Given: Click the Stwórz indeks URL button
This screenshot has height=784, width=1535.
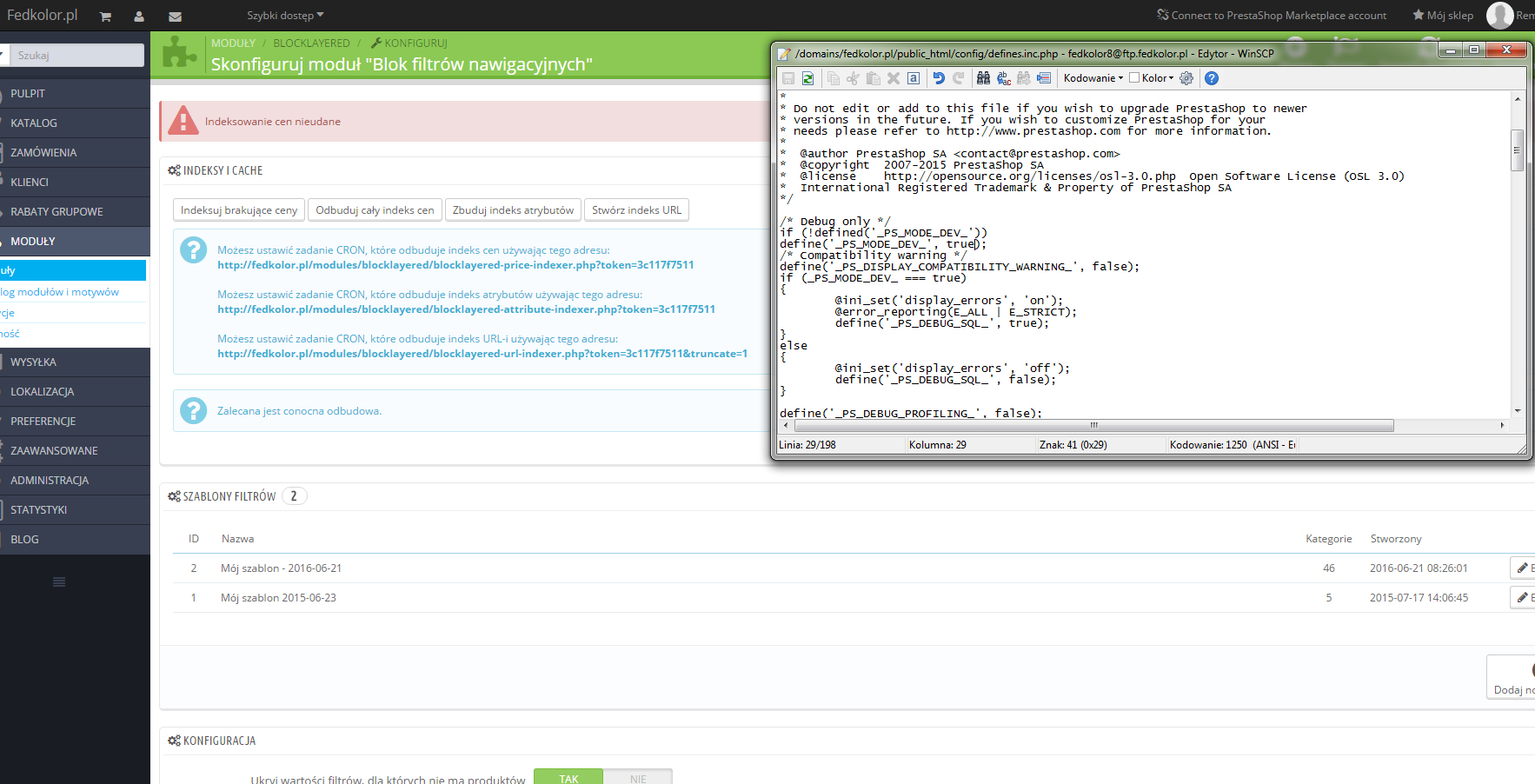Looking at the screenshot, I should pyautogui.click(x=636, y=210).
